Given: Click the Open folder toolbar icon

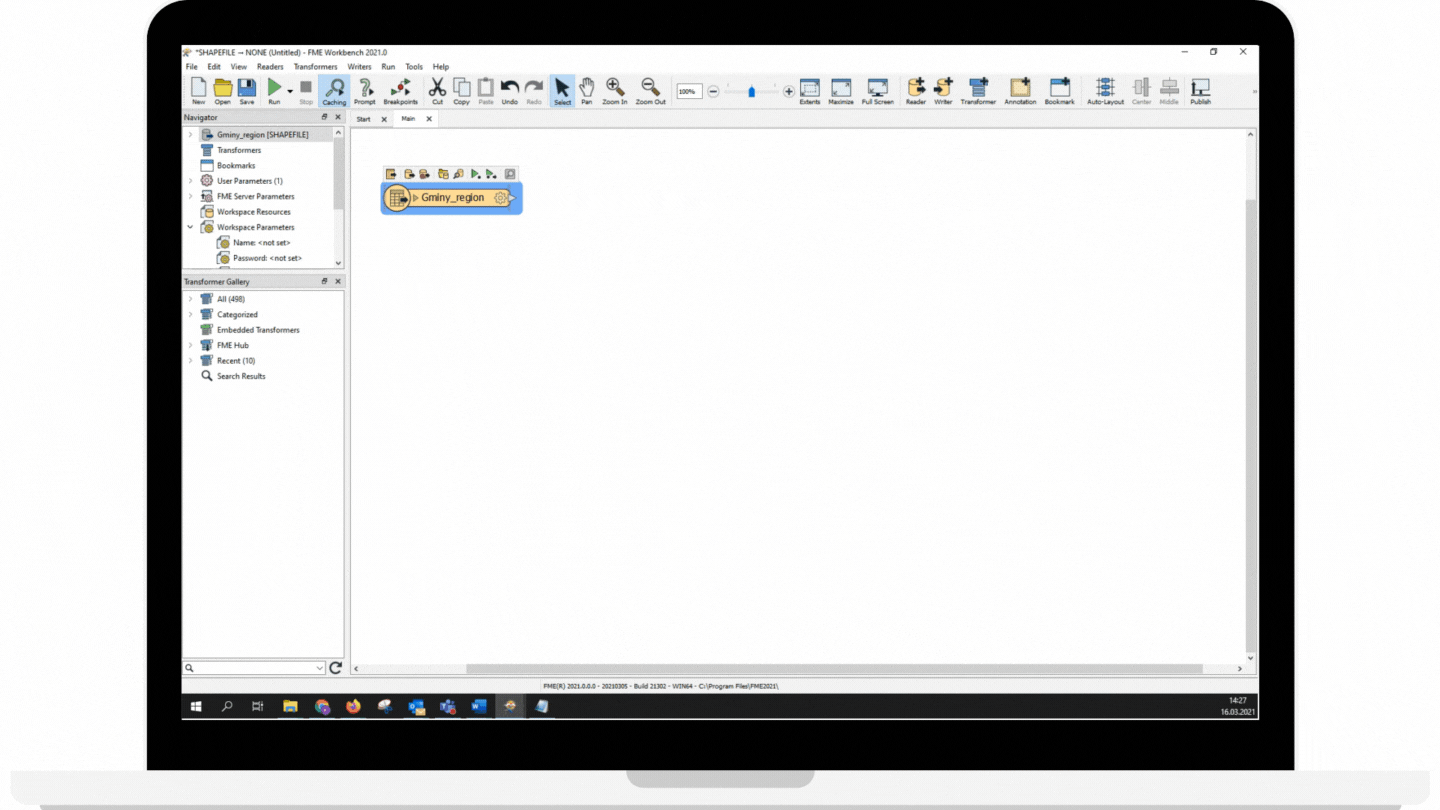Looking at the screenshot, I should (222, 91).
